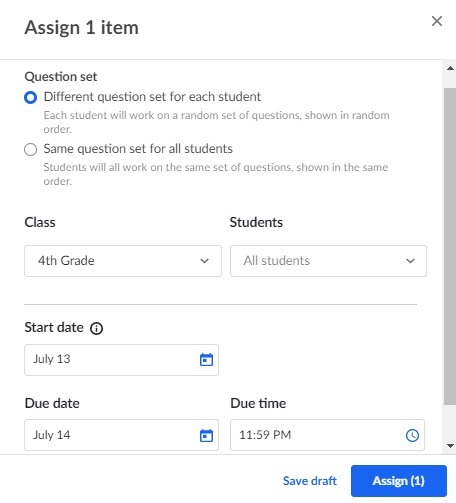Focus the July 13 start date field

click(121, 360)
